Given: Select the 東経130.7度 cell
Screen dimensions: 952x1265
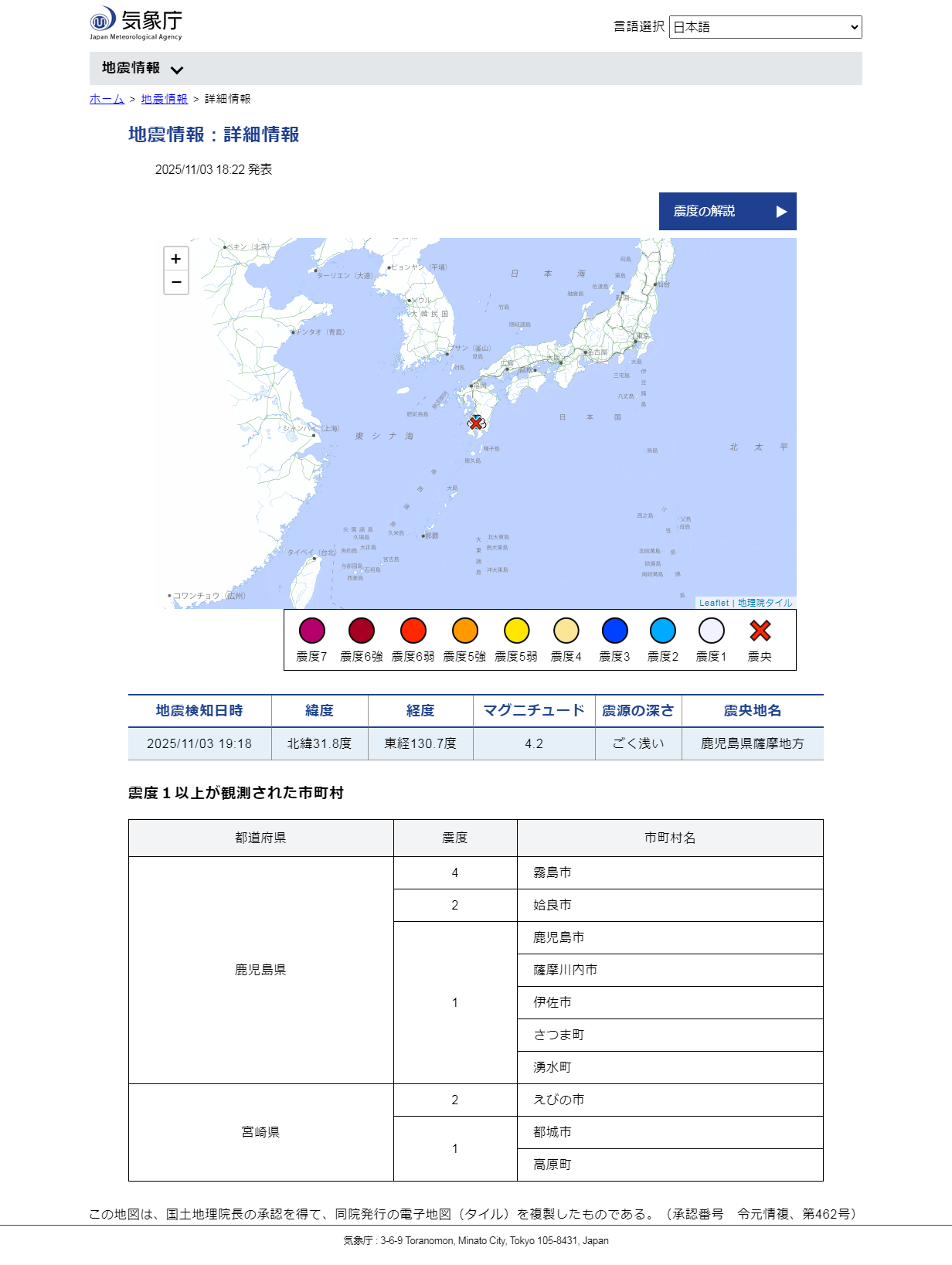Looking at the screenshot, I should coord(420,743).
